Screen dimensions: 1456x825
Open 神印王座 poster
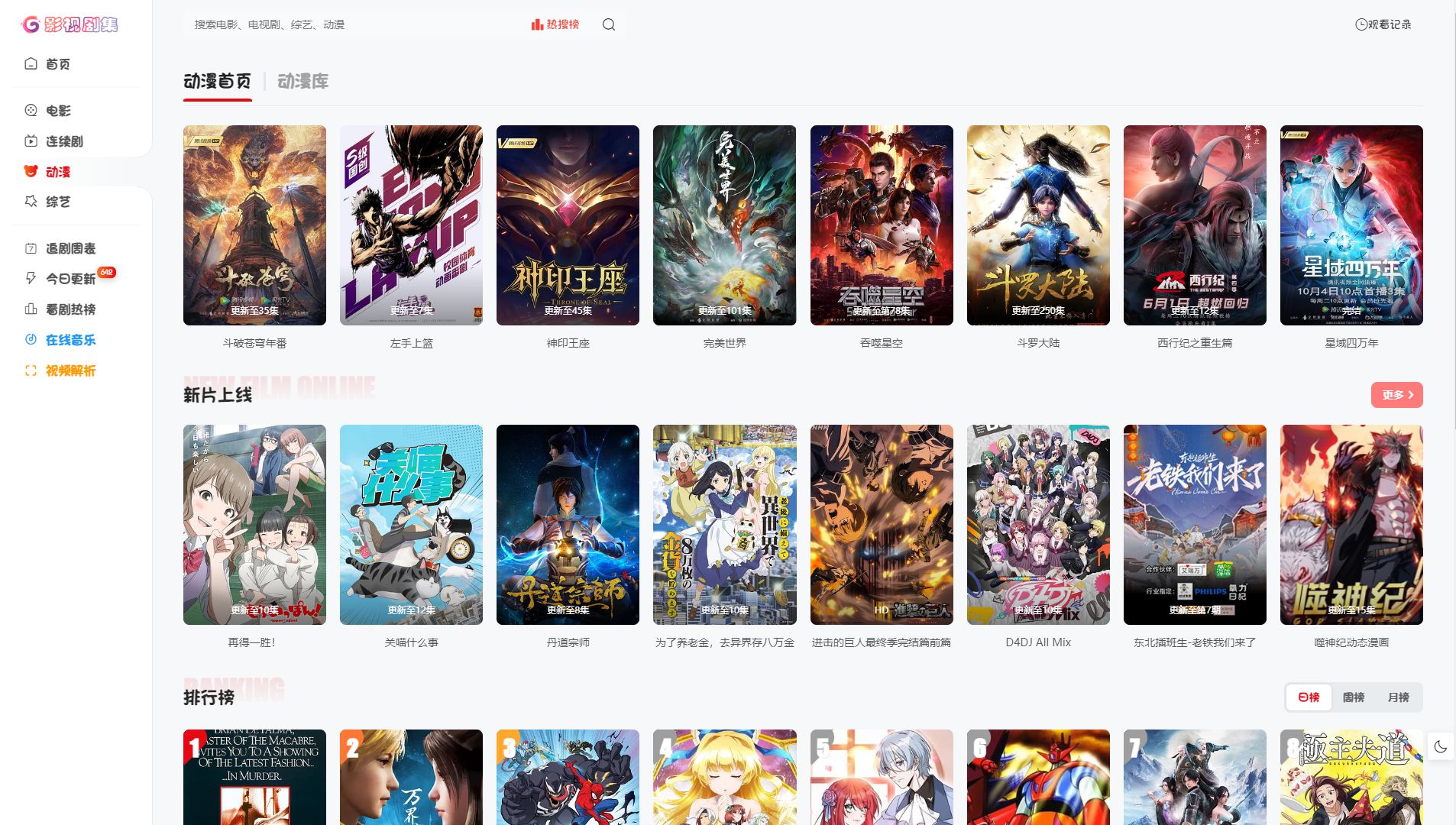568,225
